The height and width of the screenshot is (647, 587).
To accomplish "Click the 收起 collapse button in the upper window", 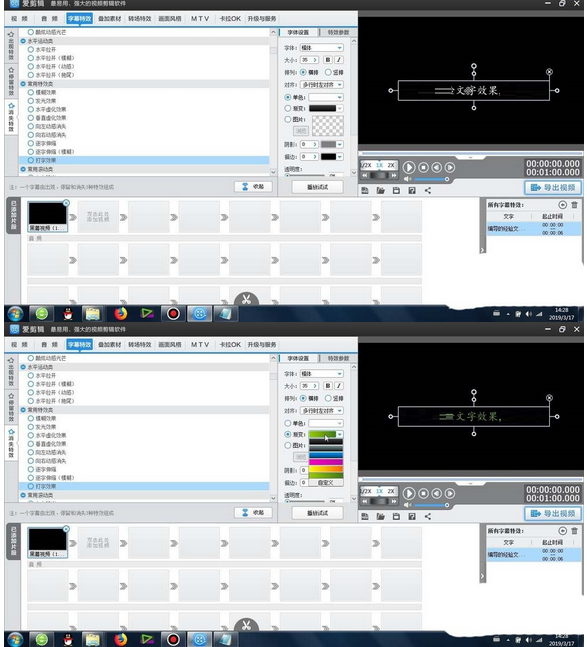I will 253,187.
